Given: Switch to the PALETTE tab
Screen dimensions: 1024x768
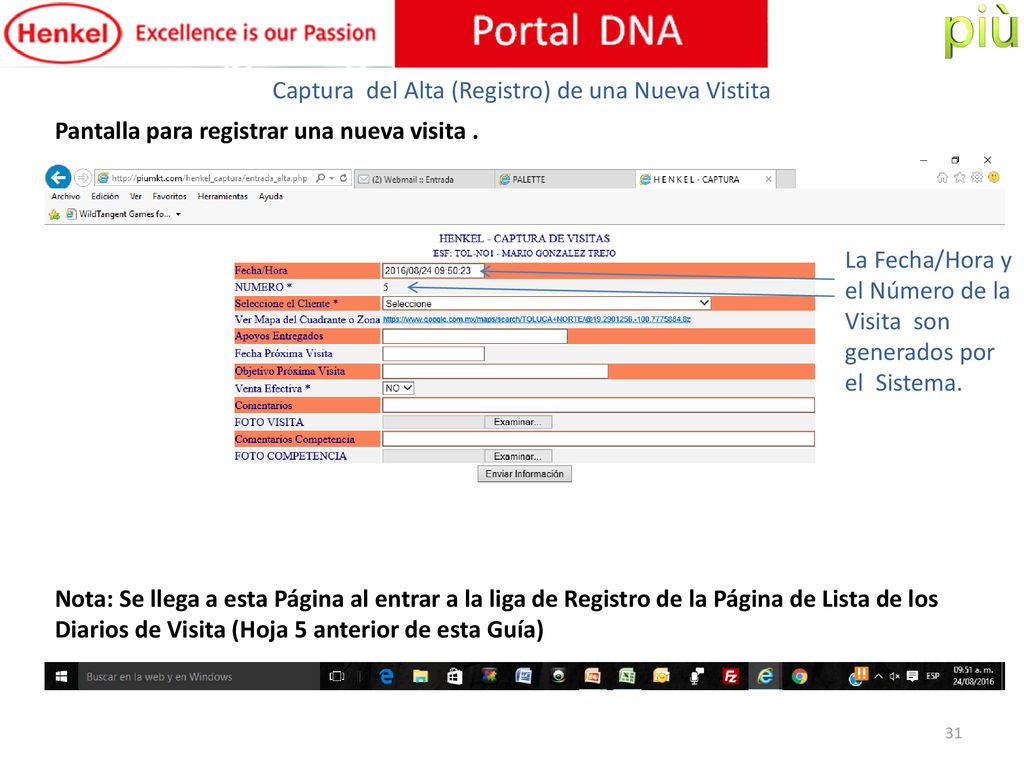Looking at the screenshot, I should point(565,179).
